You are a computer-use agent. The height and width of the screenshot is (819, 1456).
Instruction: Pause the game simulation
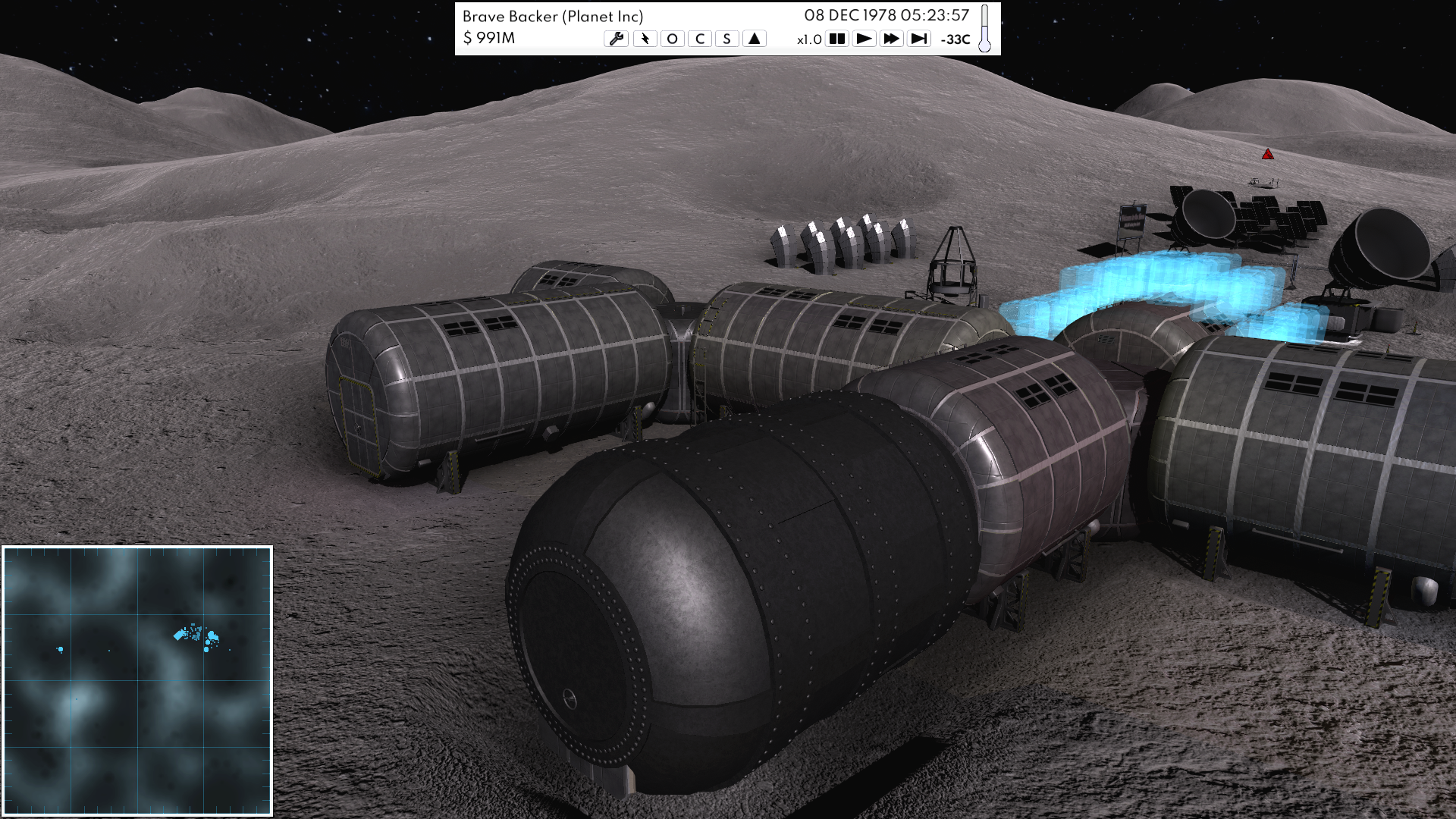pos(836,39)
